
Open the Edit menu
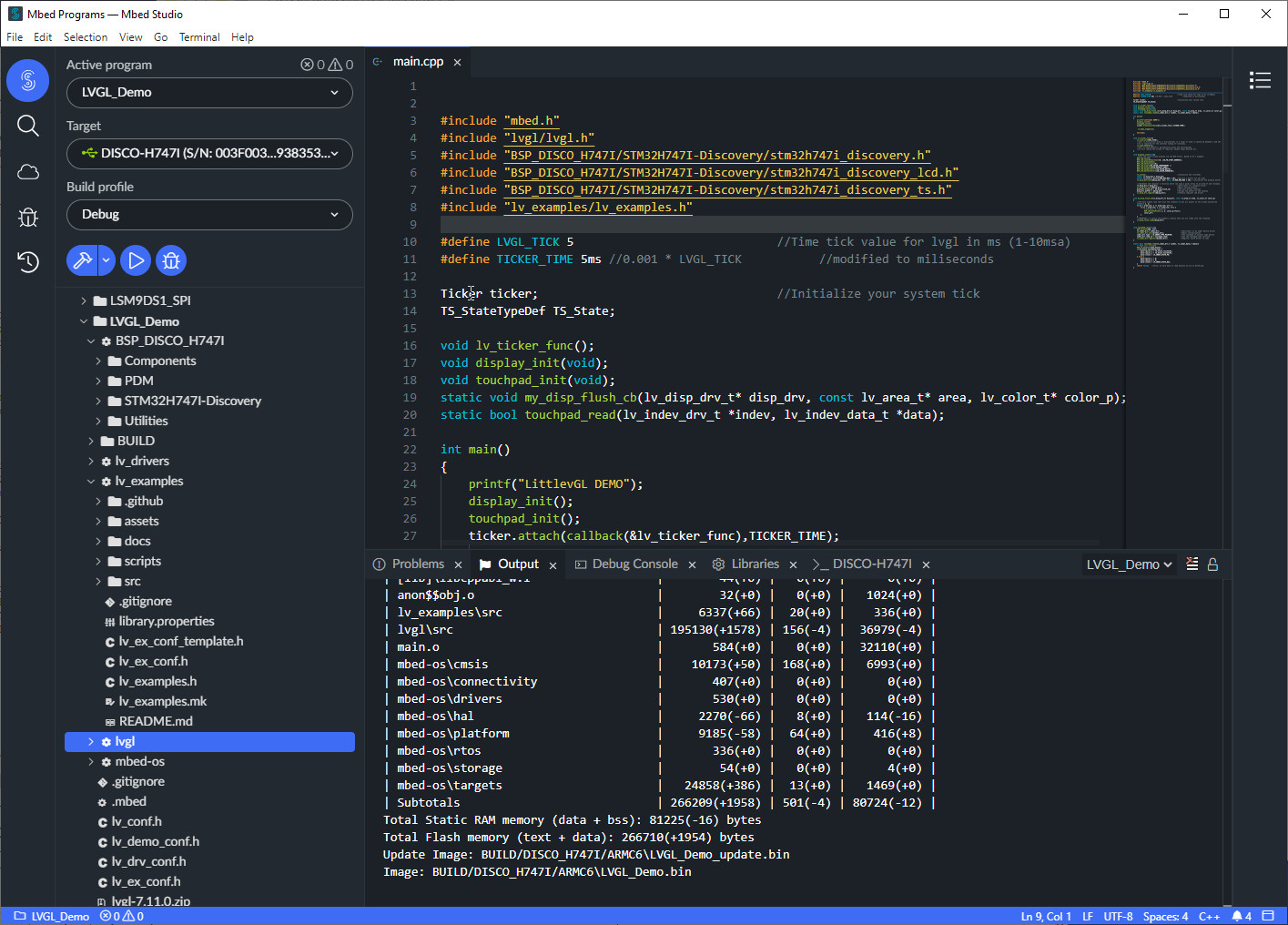(43, 37)
